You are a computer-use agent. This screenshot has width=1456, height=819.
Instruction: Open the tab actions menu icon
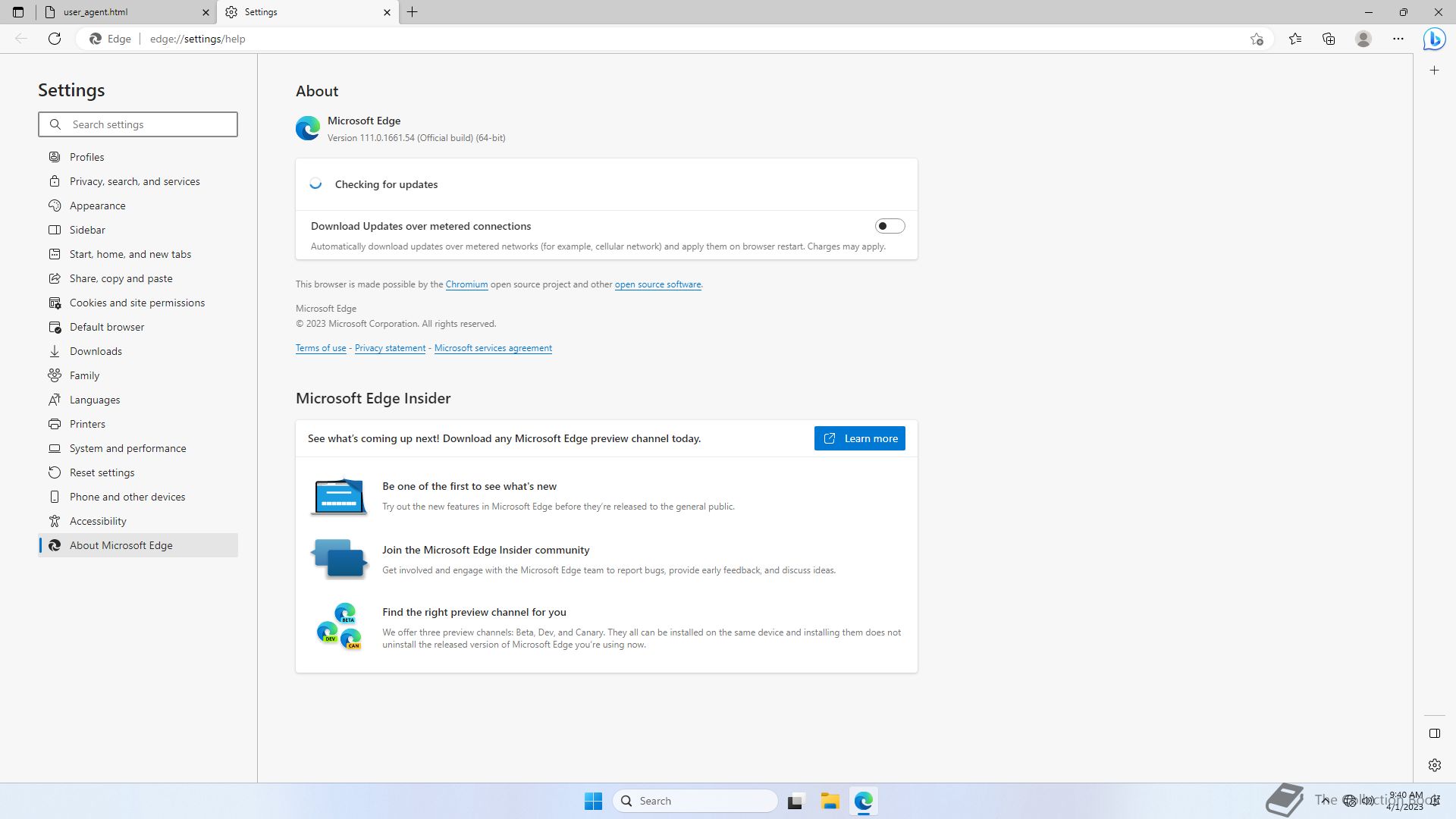[18, 12]
